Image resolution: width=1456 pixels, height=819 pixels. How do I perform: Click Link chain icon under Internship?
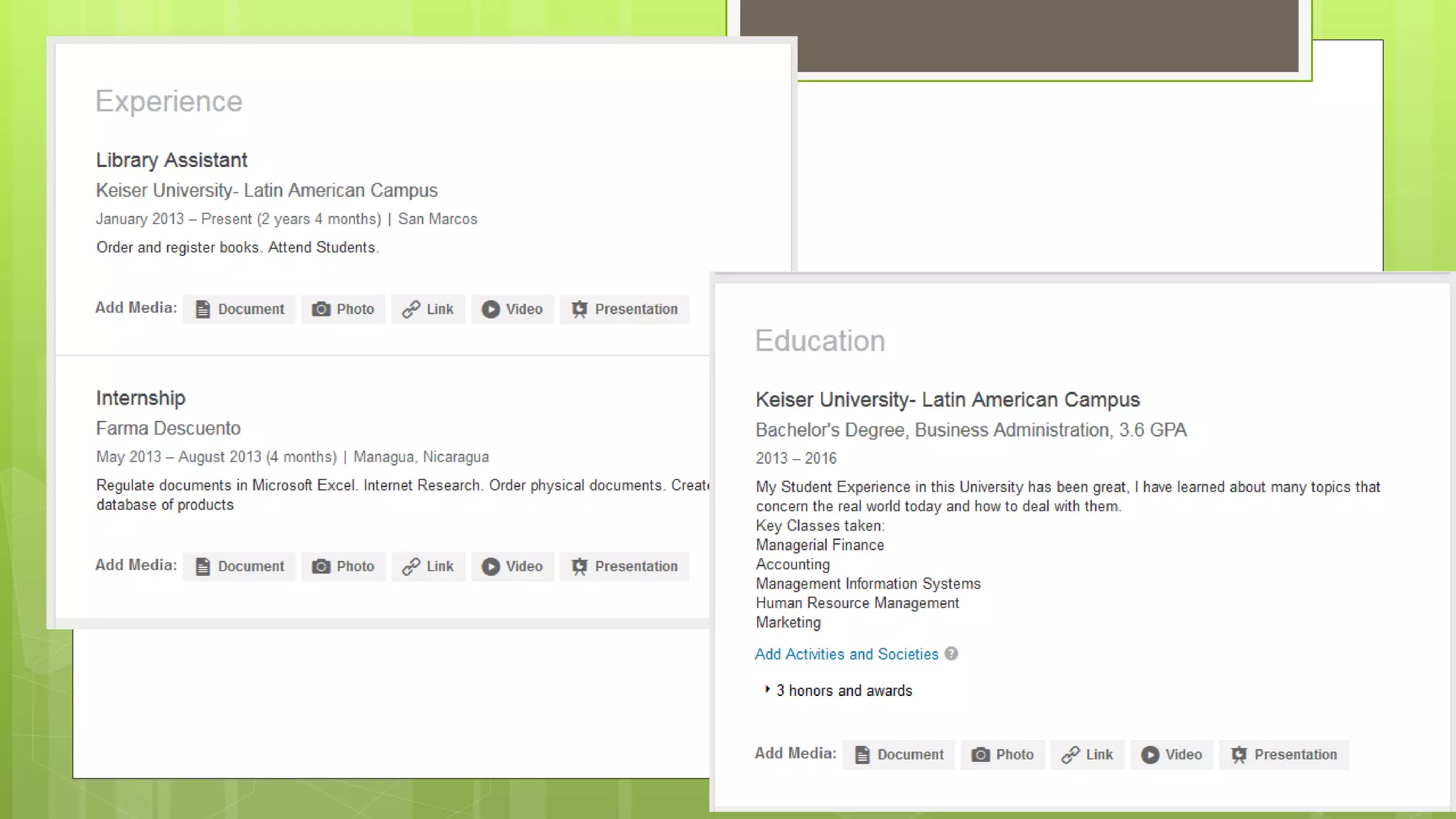click(x=411, y=567)
